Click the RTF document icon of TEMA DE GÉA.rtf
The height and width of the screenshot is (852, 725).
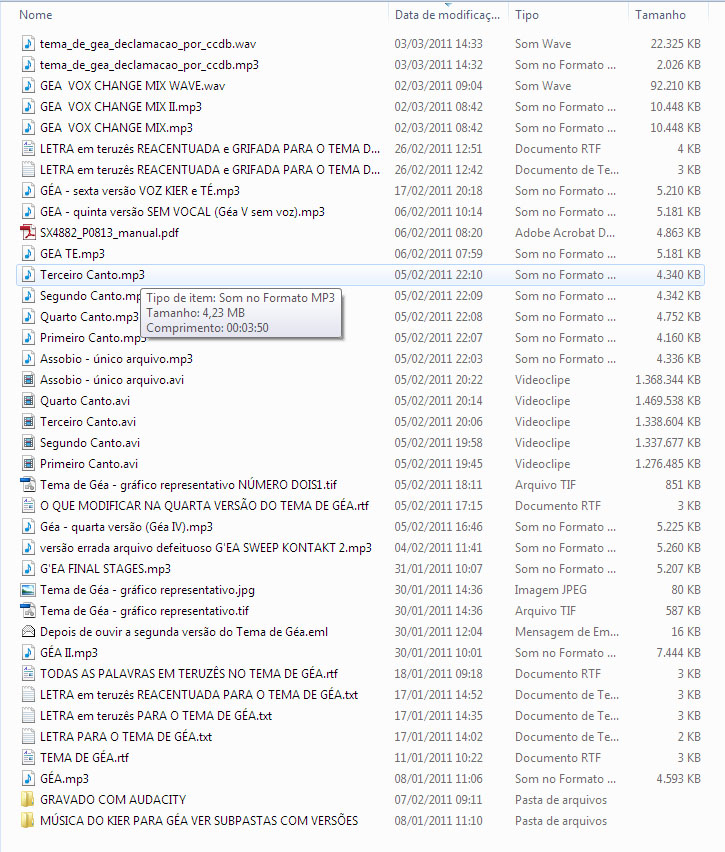(28, 758)
